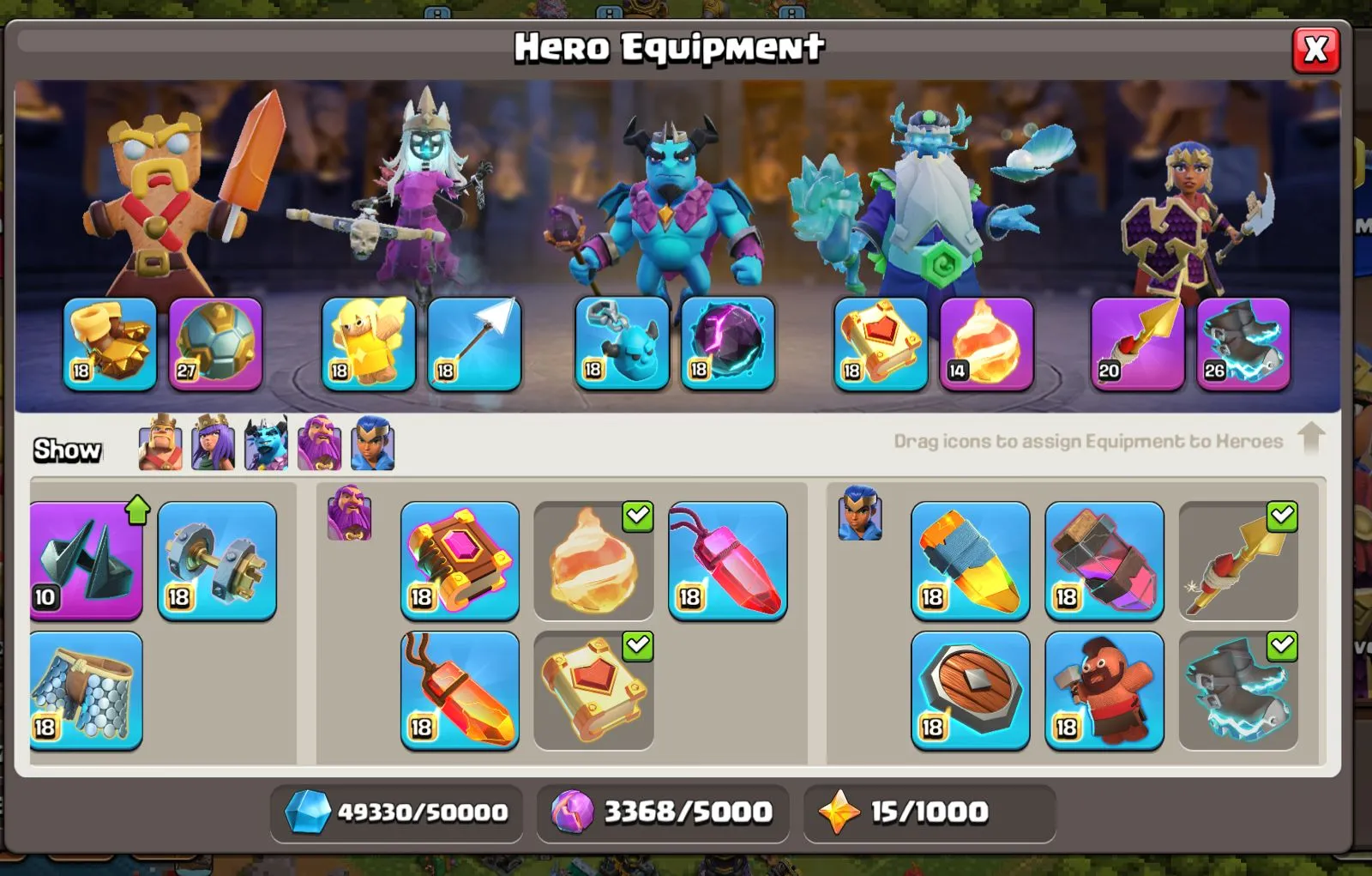1372x876 pixels.
Task: Close the Hero Equipment window
Action: click(x=1316, y=50)
